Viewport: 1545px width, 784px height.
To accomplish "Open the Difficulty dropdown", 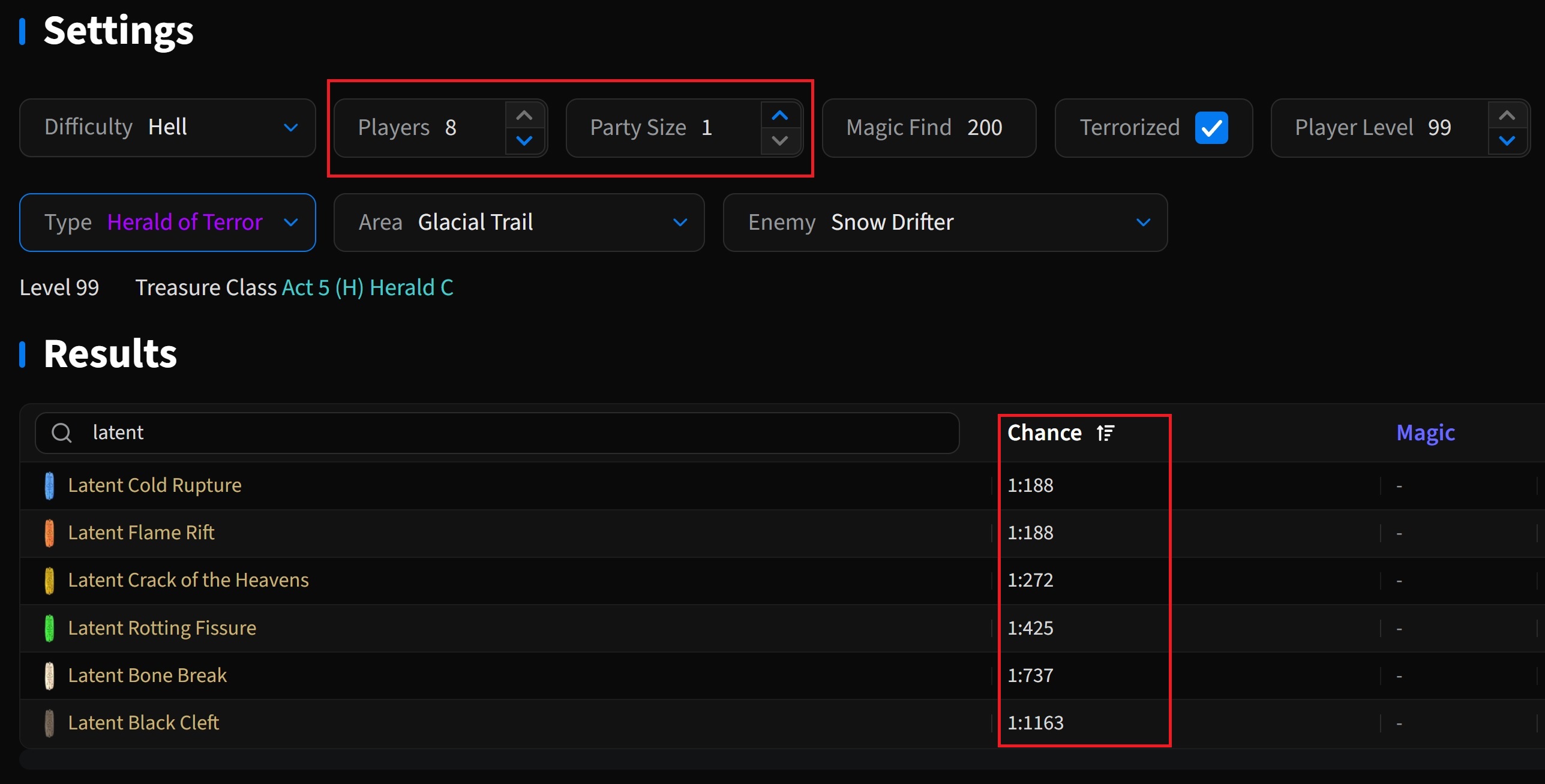I will 167,128.
